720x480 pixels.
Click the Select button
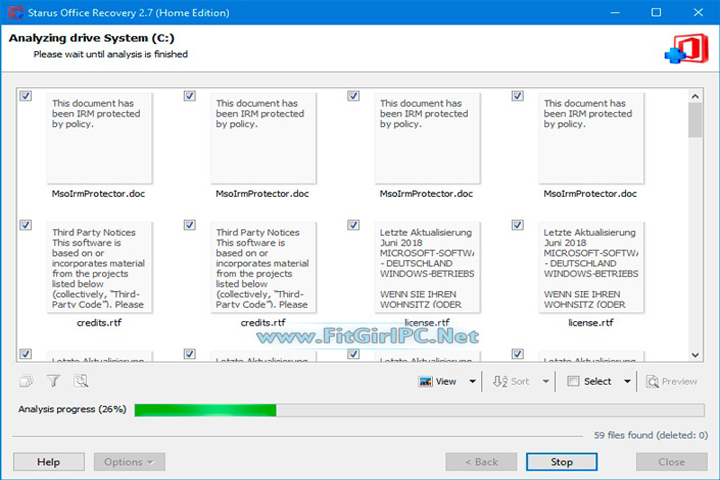click(x=590, y=381)
